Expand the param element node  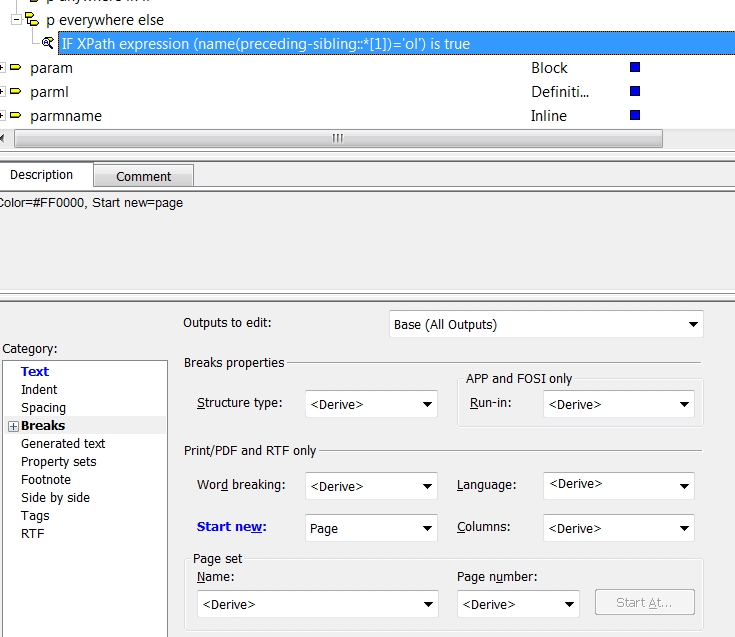tap(2, 68)
